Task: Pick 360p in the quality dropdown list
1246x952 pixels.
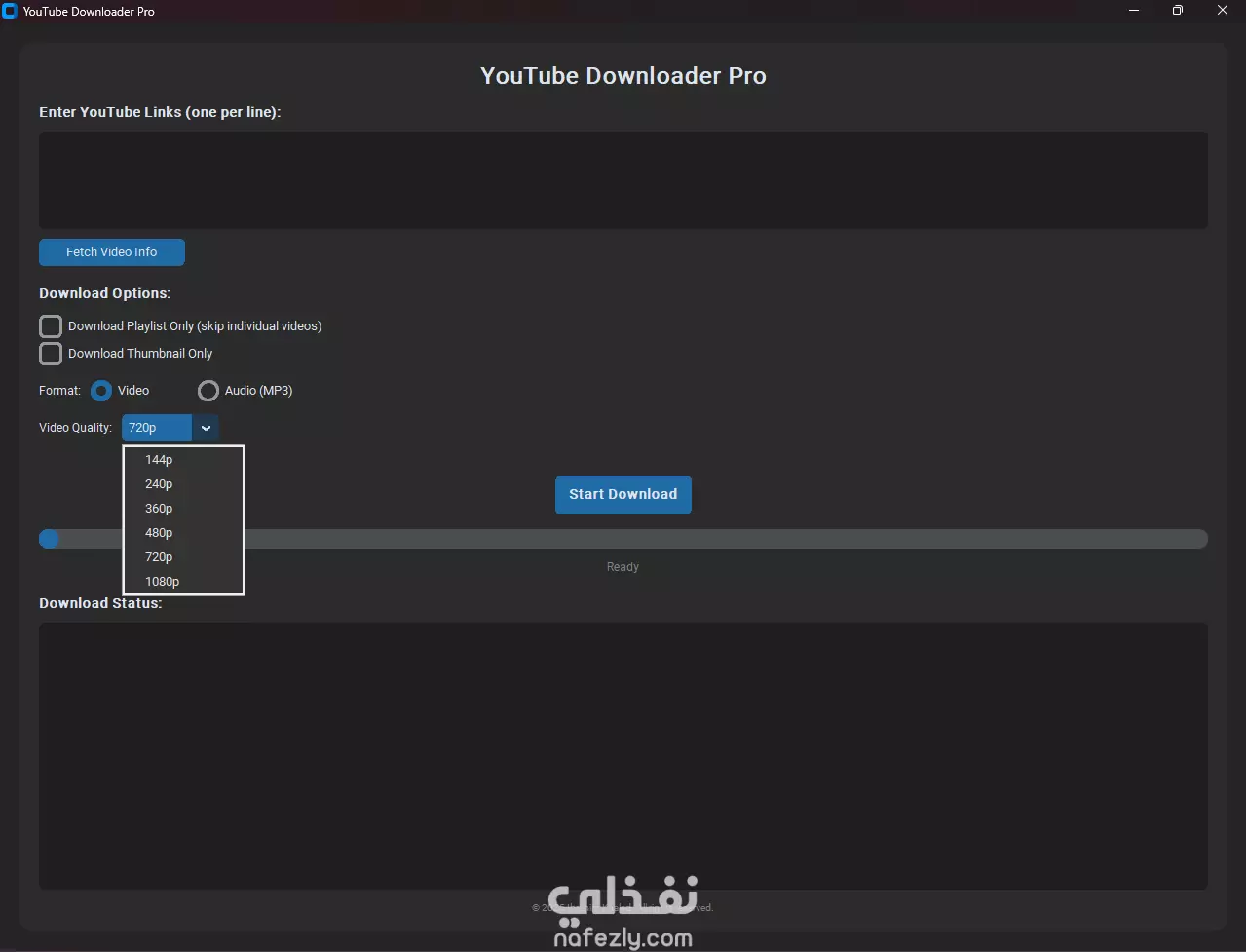Action: pos(183,509)
